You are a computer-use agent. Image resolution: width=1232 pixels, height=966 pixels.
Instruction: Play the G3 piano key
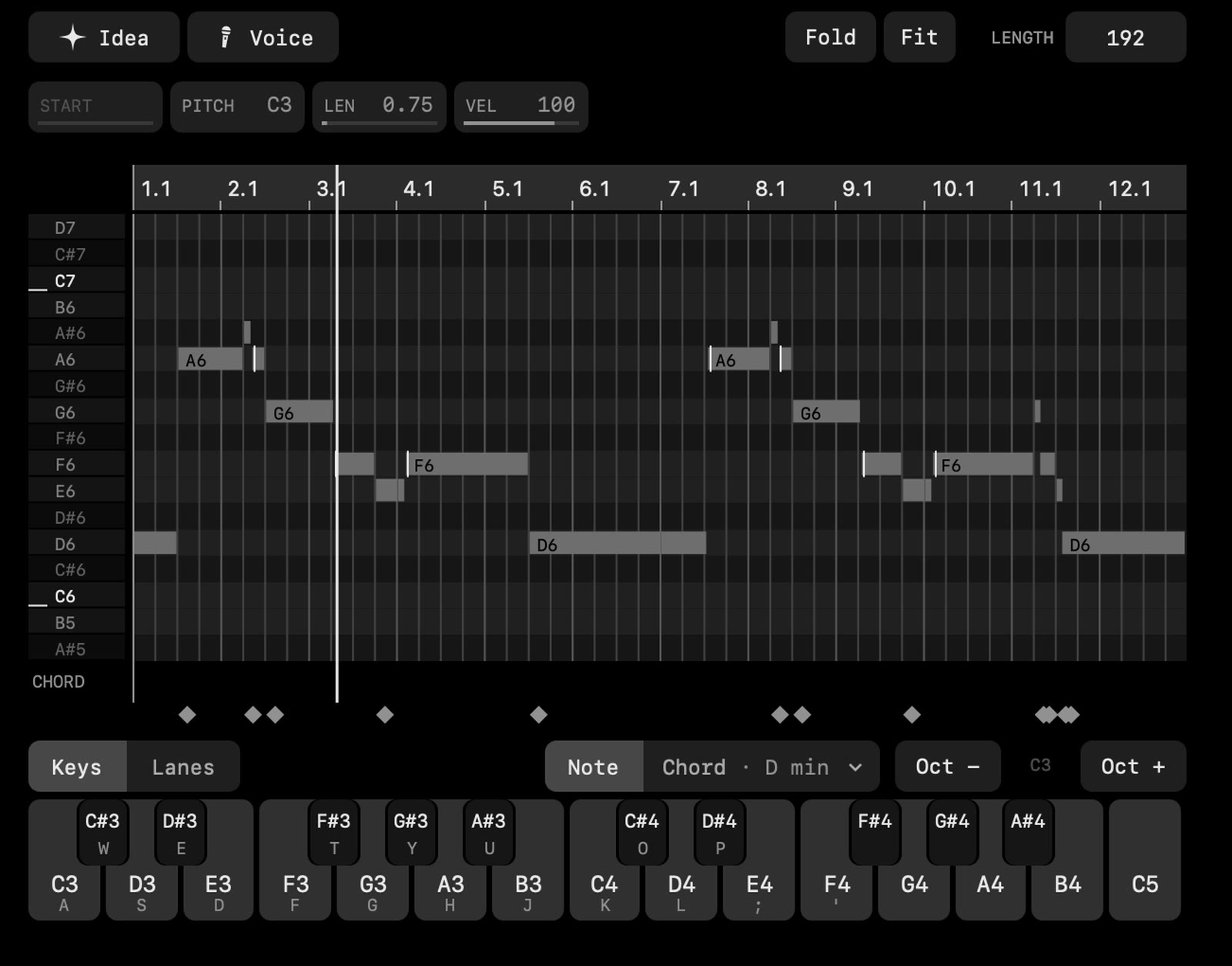coord(373,892)
